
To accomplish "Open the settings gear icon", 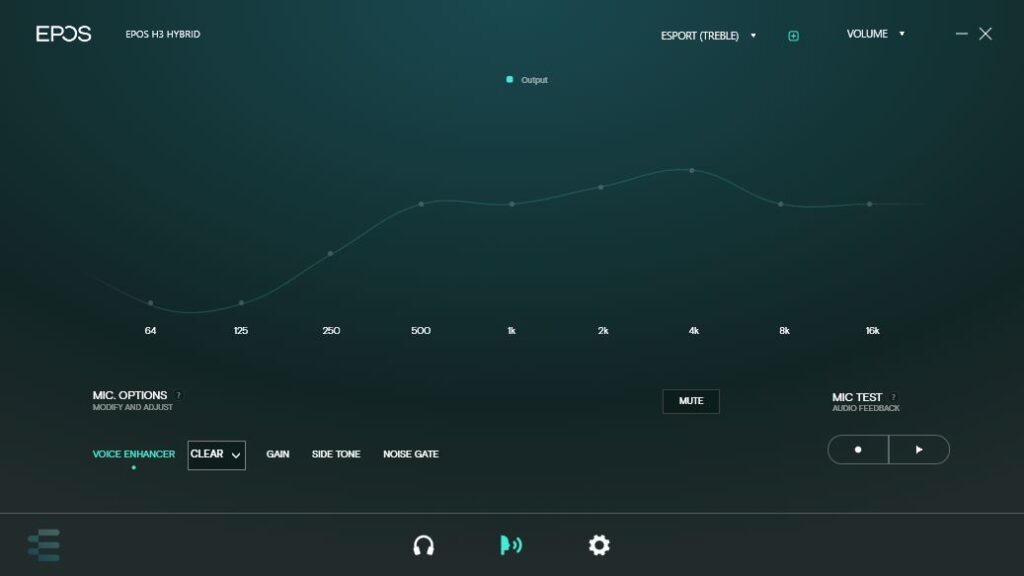I will pos(599,545).
